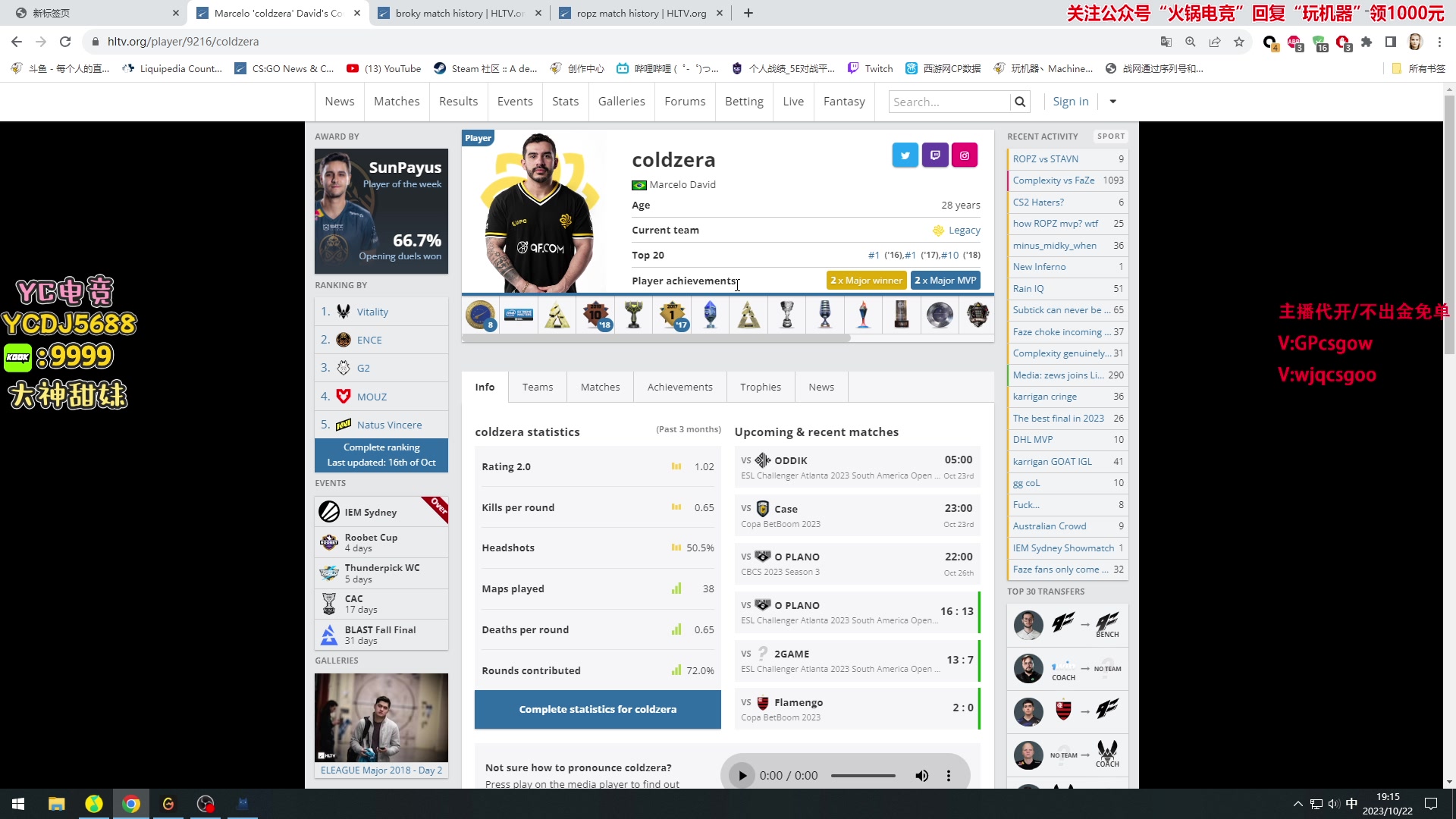
Task: Click the translate page icon in address bar
Action: click(x=1166, y=42)
